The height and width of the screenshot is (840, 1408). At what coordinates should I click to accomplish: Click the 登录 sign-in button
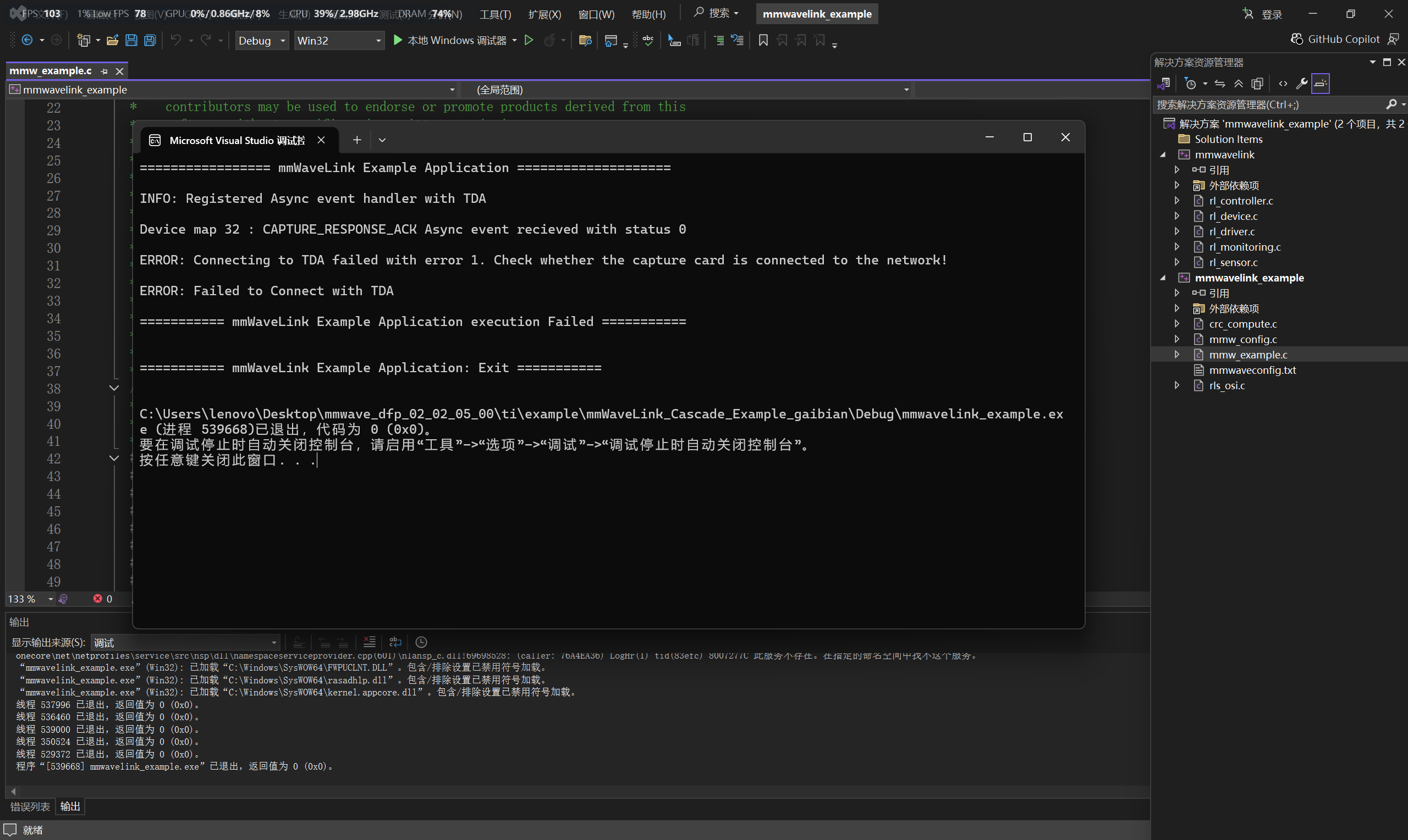click(x=1263, y=14)
